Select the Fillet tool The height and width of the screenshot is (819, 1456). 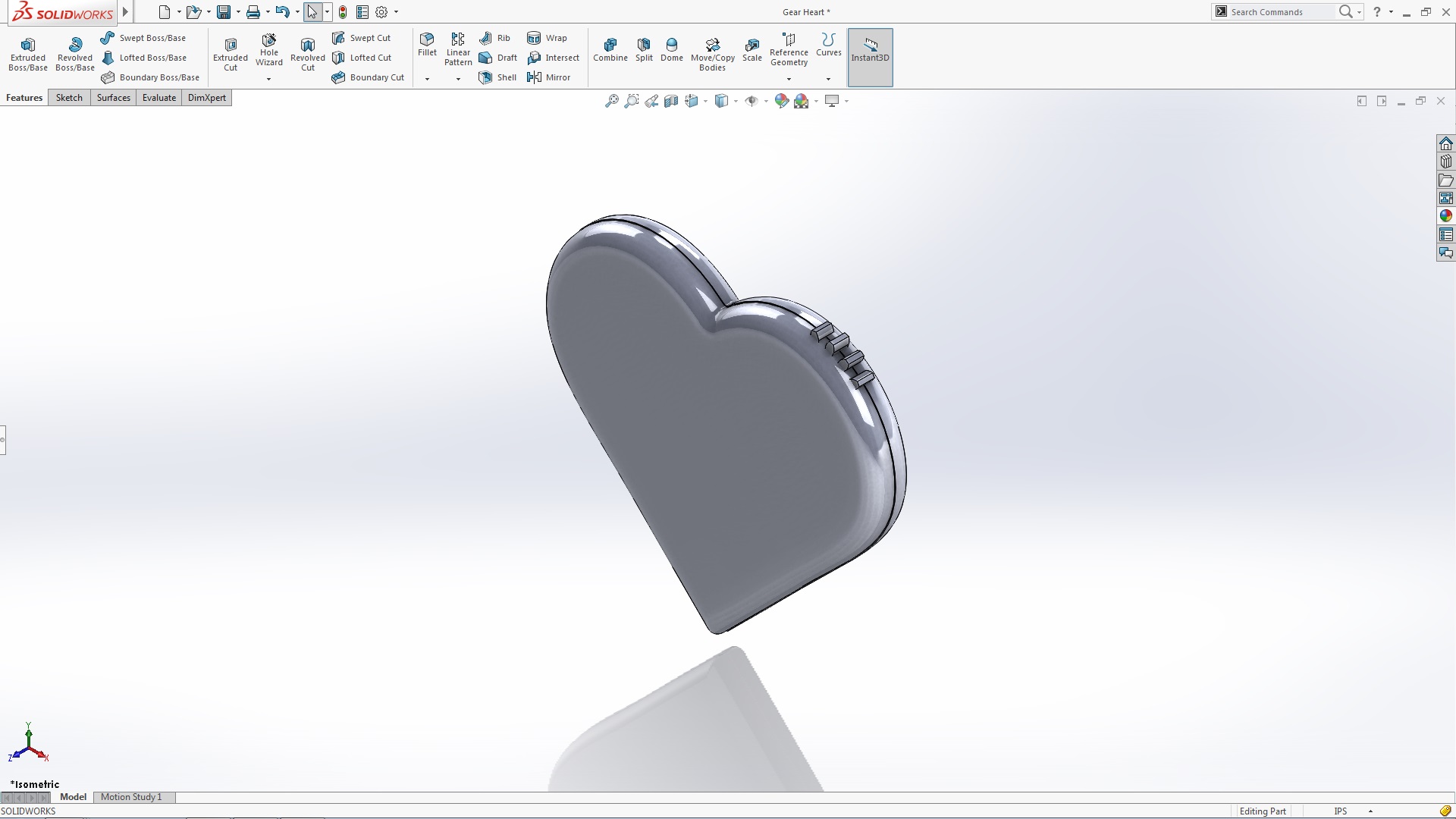427,45
